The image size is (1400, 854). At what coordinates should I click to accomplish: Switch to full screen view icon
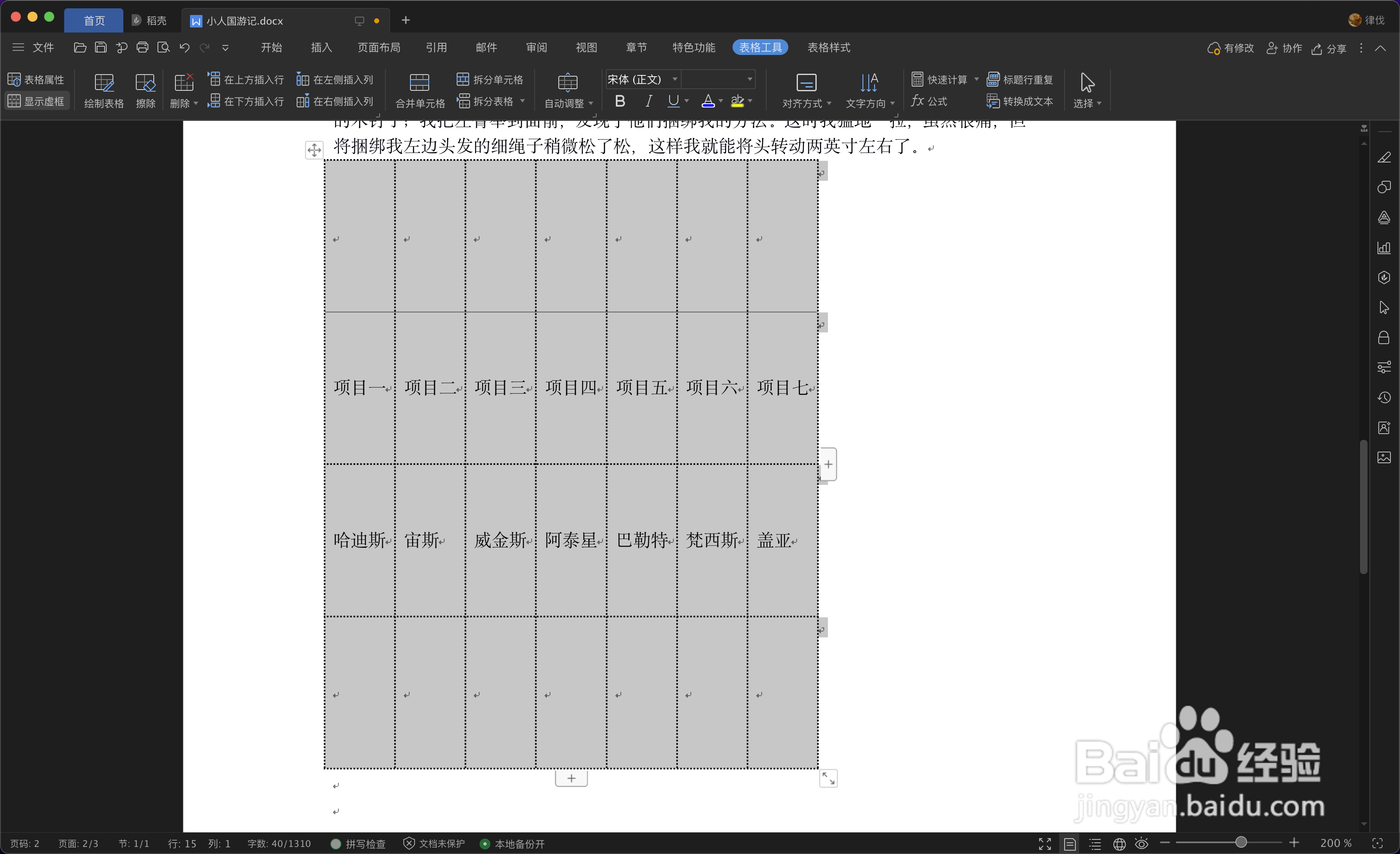(1045, 844)
